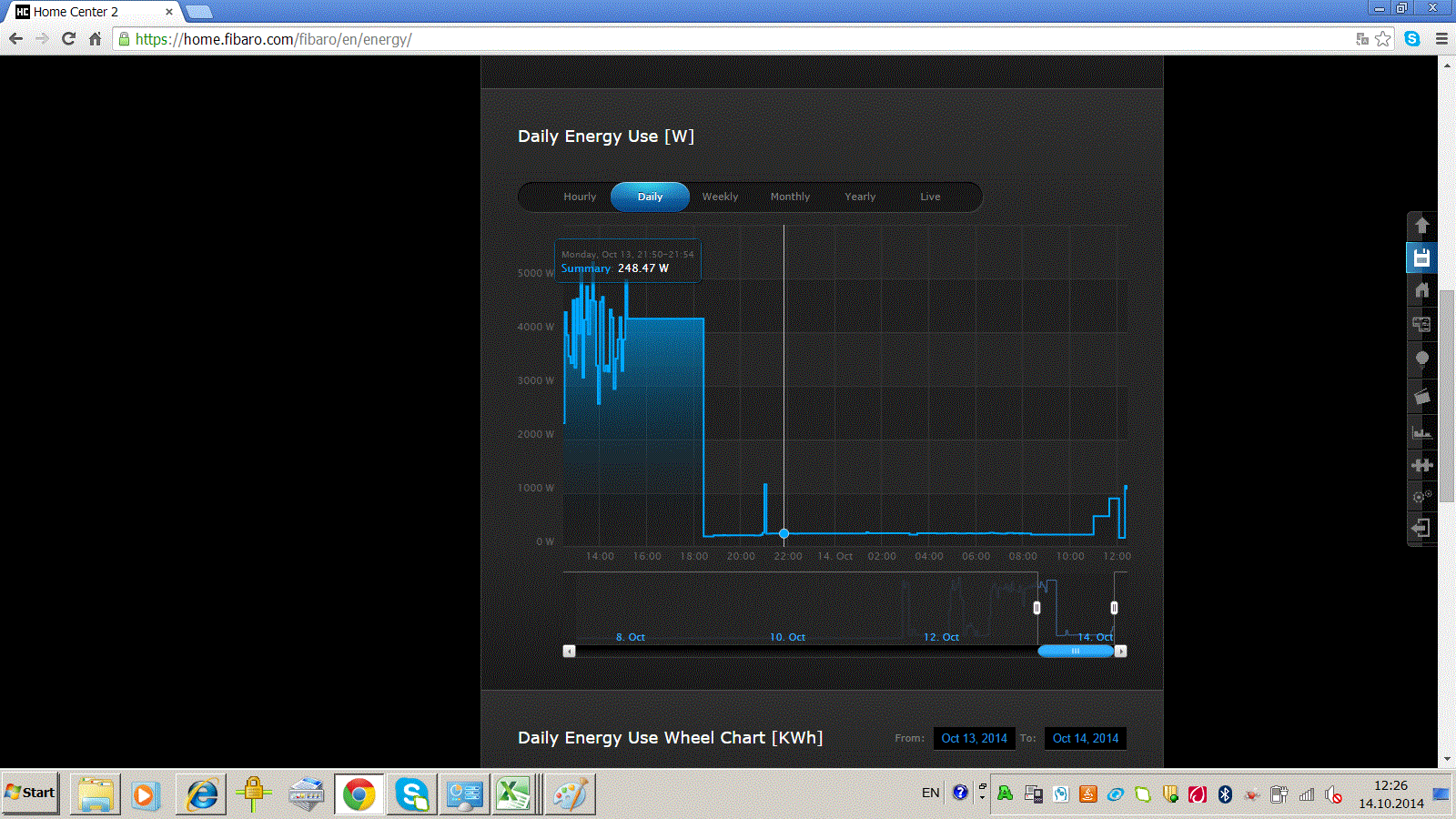Click the up arrow icon in the sidebar
This screenshot has width=1456, height=819.
tap(1421, 226)
